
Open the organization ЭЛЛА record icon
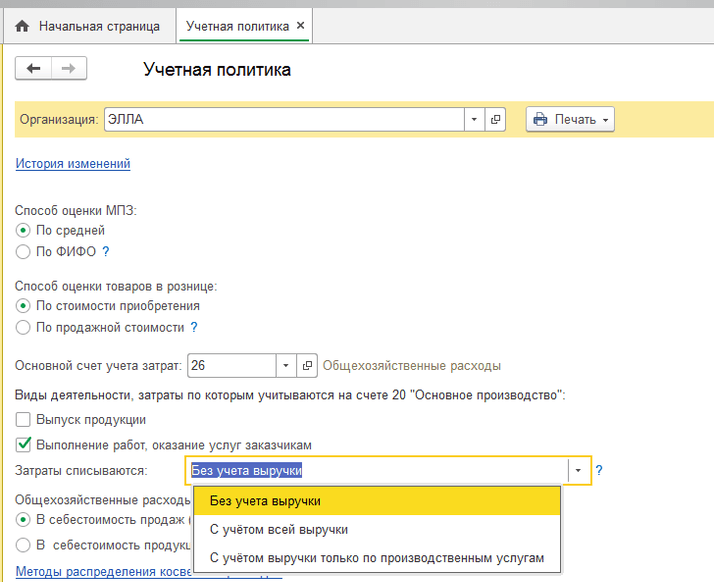tap(495, 120)
